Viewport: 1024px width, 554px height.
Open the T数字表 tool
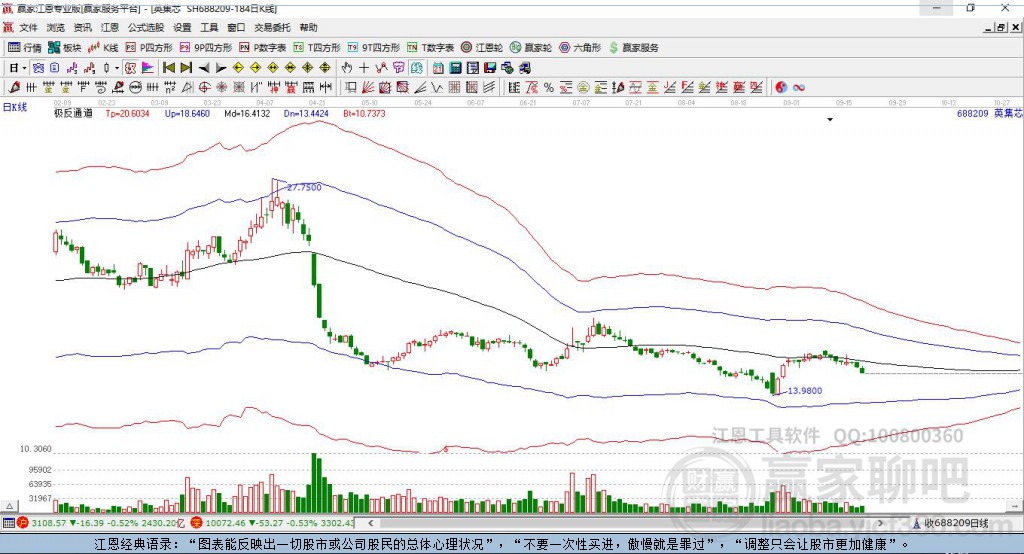pyautogui.click(x=430, y=48)
